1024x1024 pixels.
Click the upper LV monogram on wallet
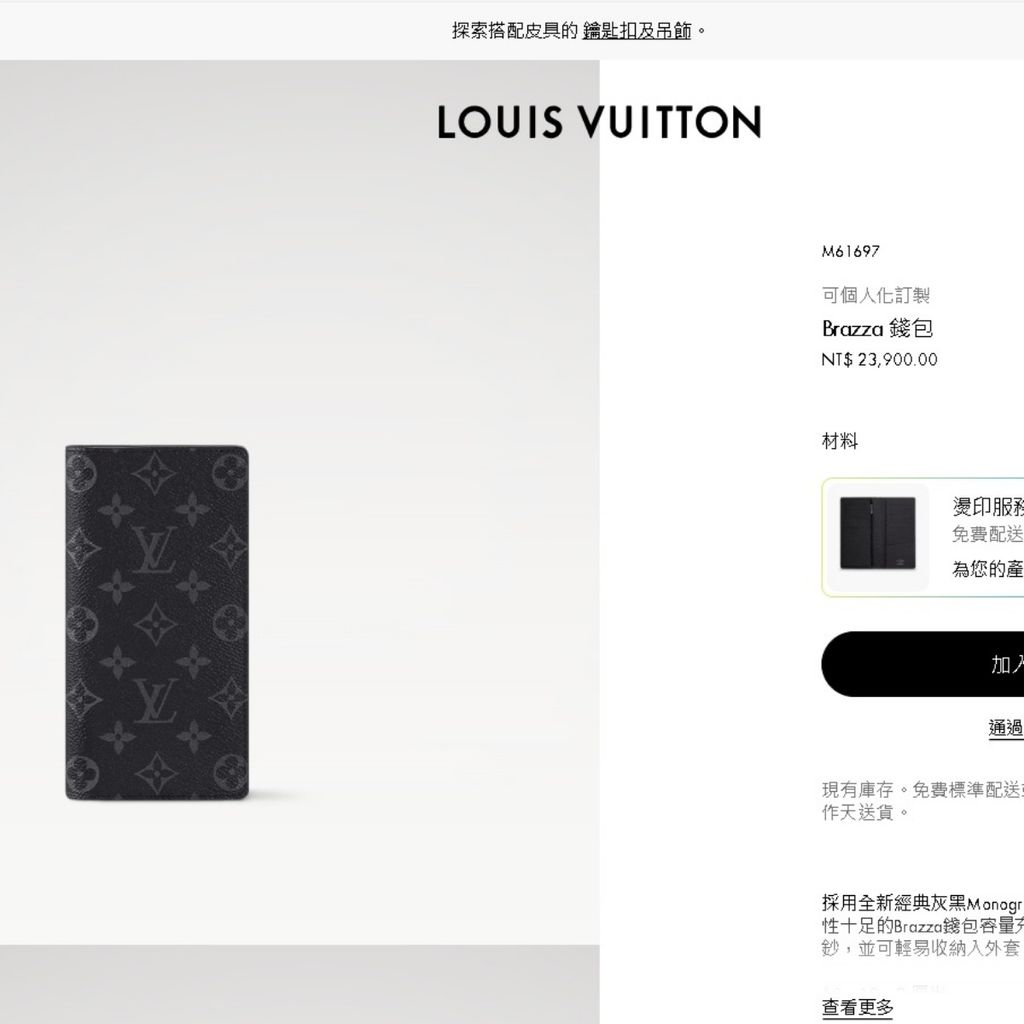[155, 549]
